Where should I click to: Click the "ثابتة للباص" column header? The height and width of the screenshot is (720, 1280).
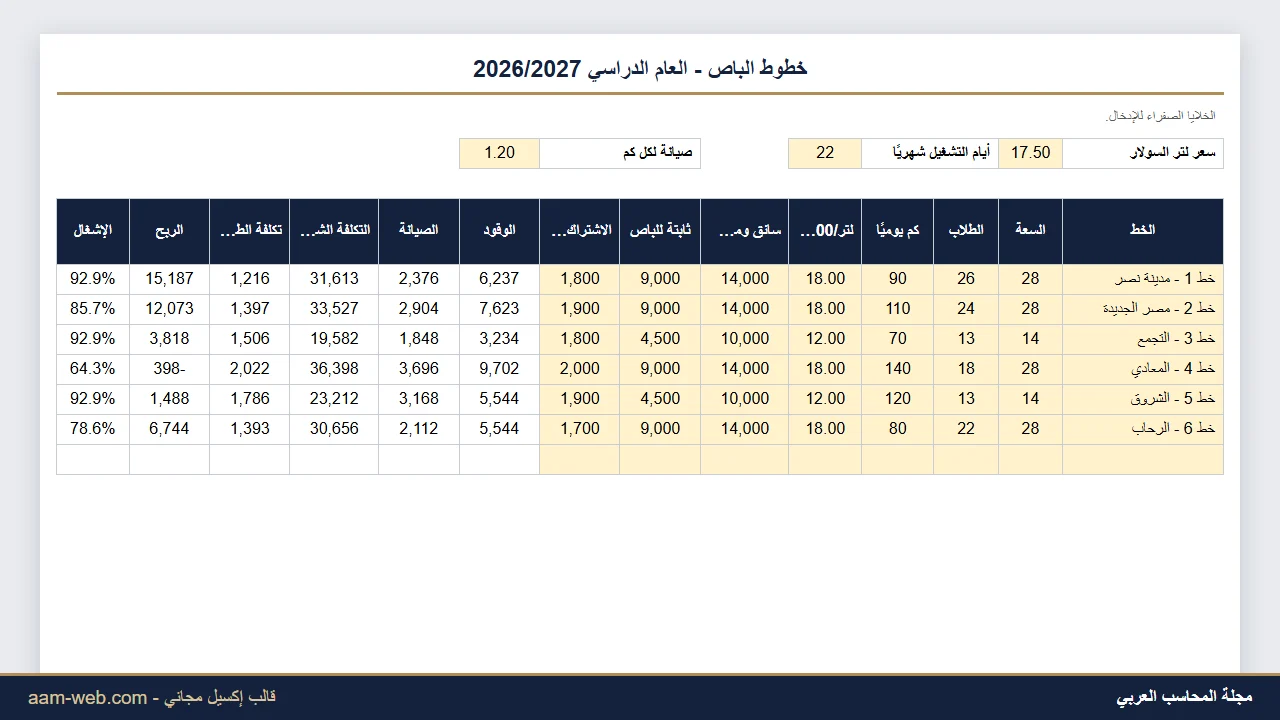coord(660,230)
